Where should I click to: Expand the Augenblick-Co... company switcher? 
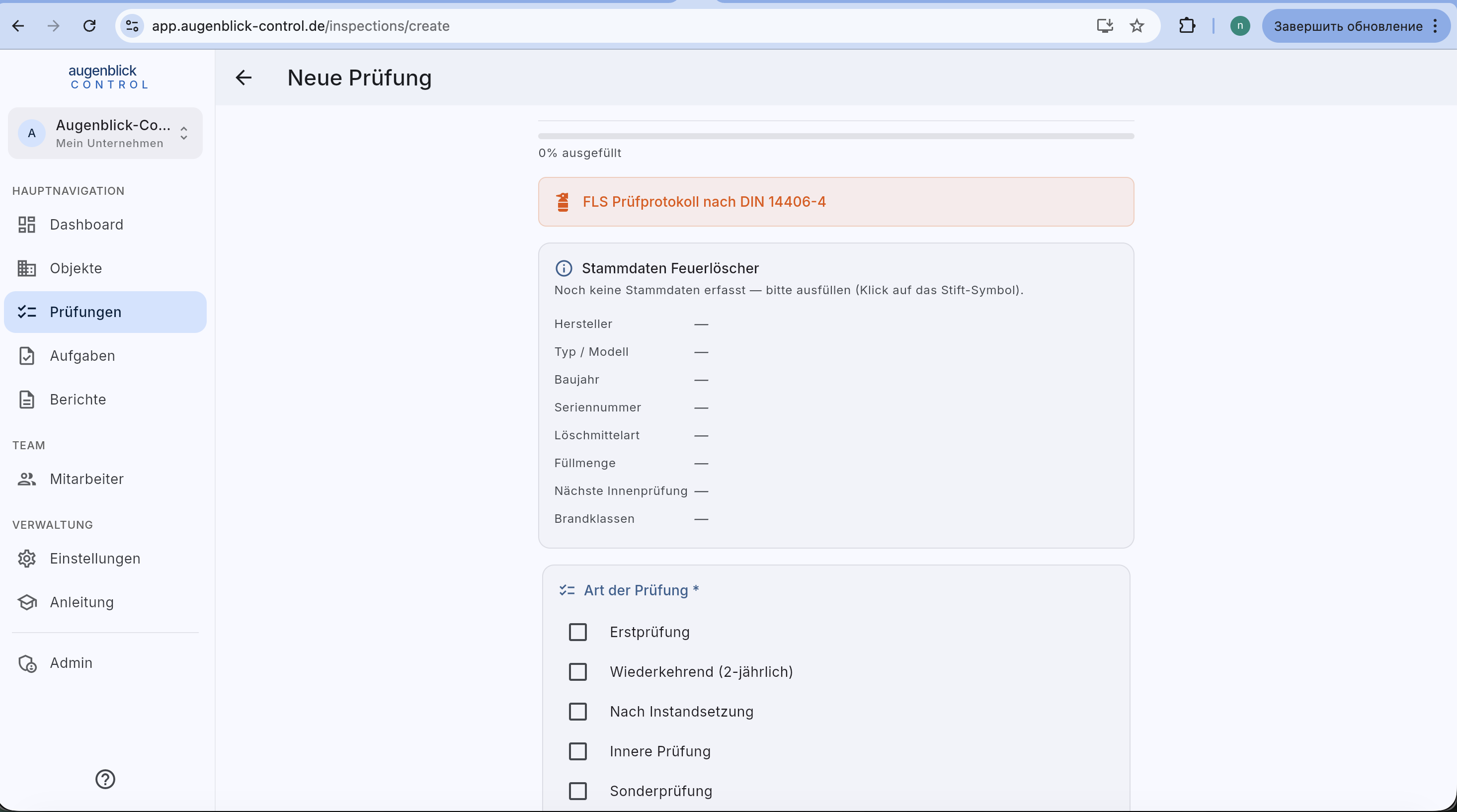[x=105, y=134]
